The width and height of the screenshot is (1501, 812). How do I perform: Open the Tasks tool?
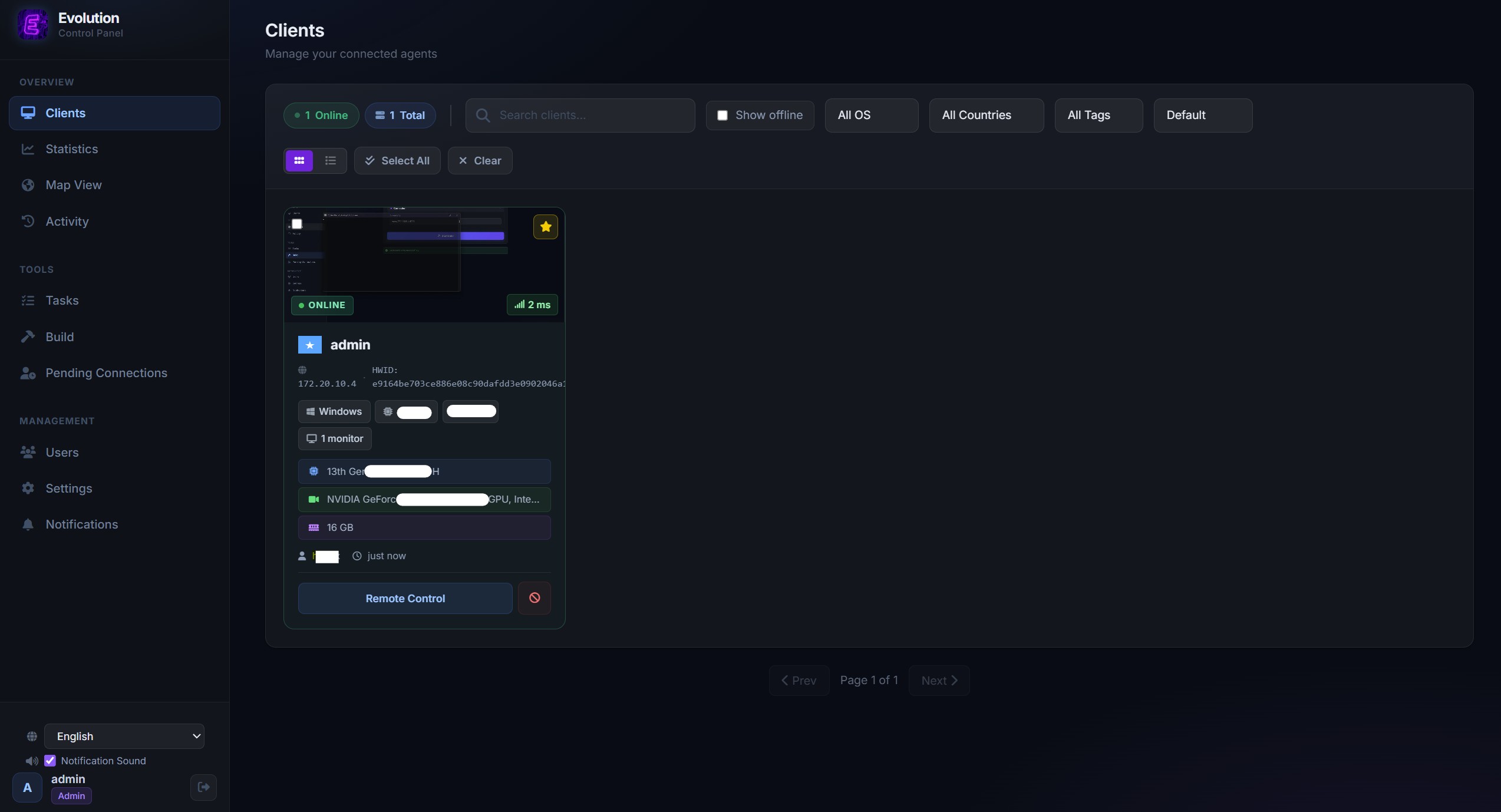(x=114, y=301)
